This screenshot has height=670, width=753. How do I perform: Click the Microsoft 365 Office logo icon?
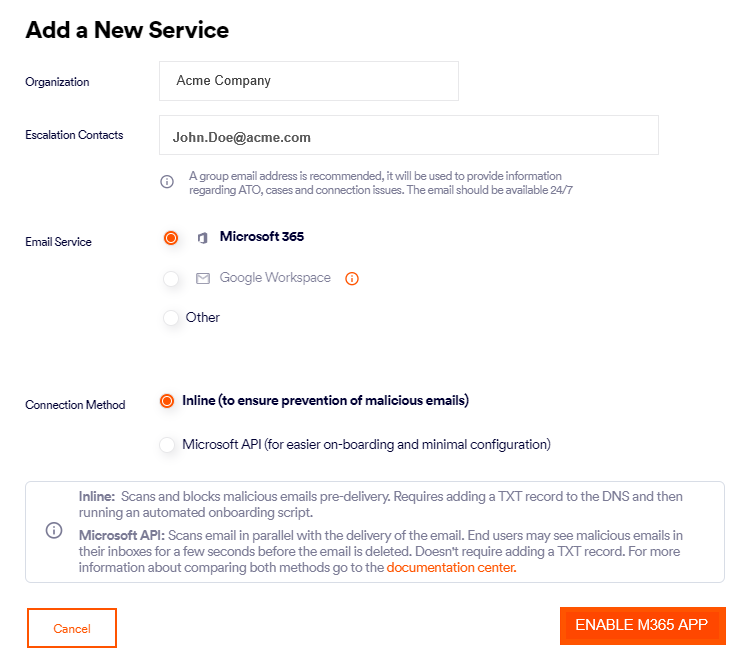point(202,238)
